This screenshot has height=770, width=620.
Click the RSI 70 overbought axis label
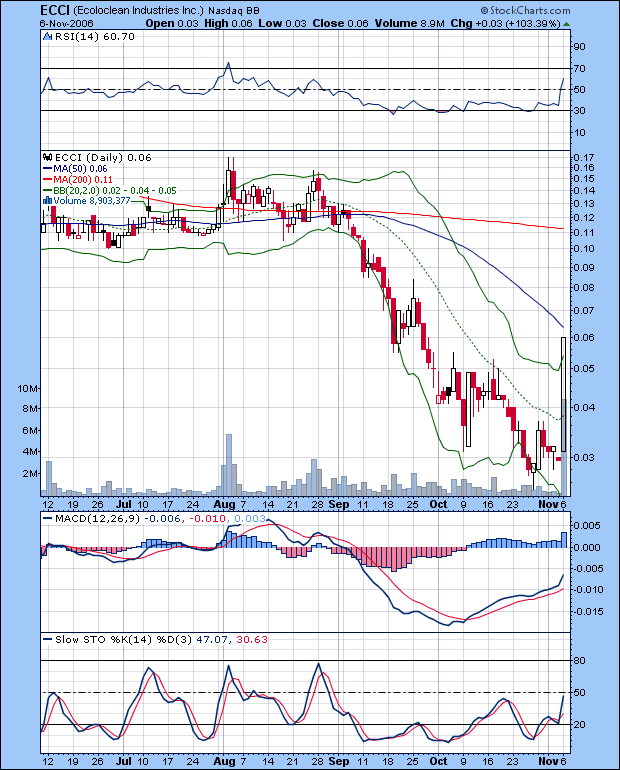coord(580,68)
